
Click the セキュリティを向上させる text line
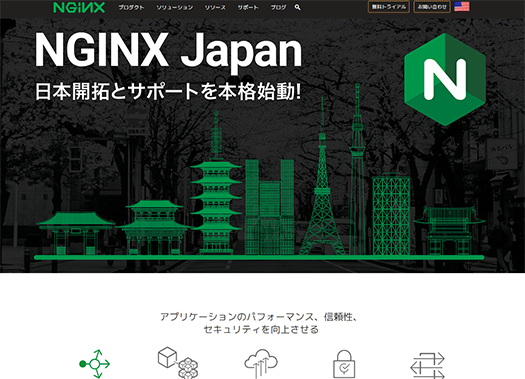261,330
